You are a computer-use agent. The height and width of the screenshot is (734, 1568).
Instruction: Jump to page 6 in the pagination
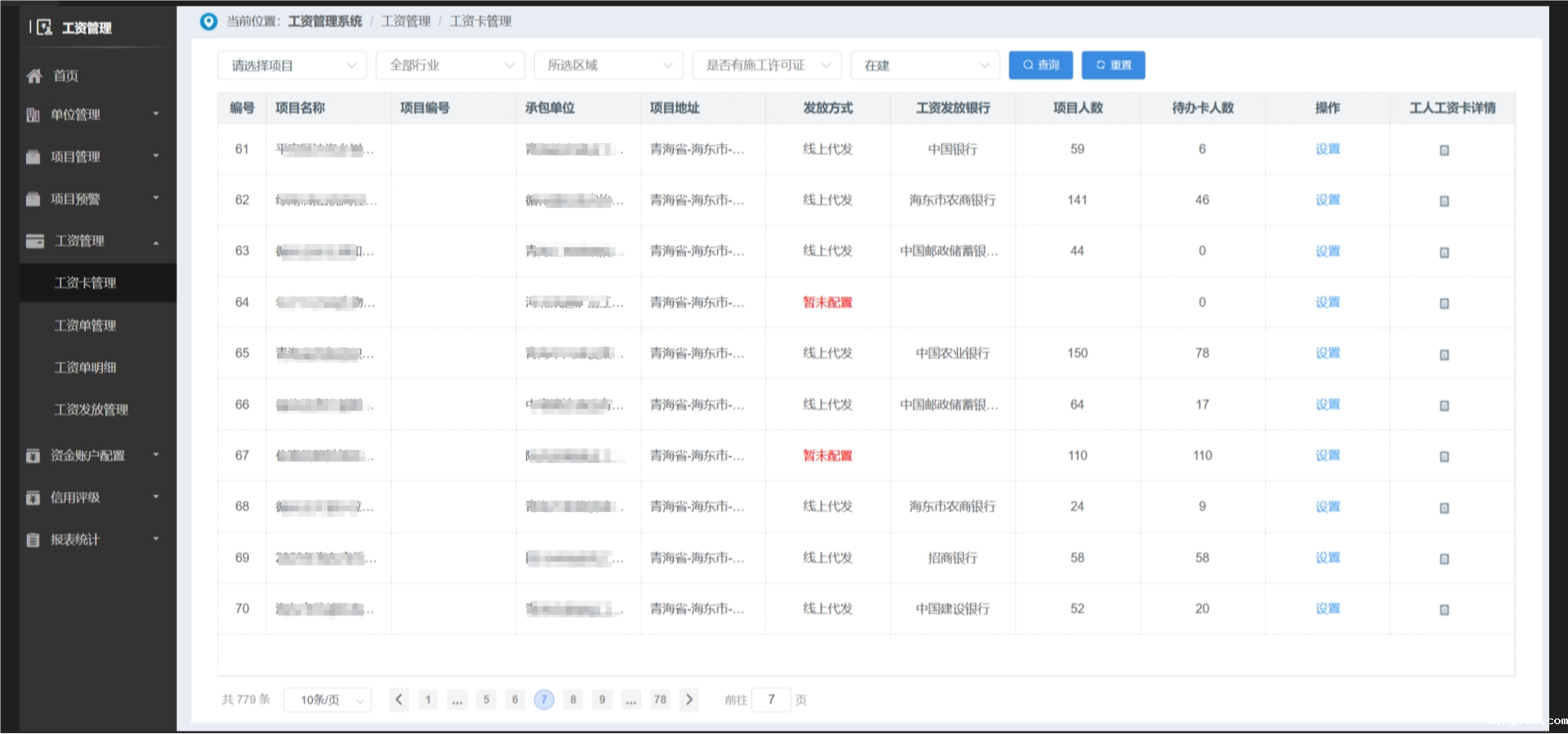coord(514,700)
